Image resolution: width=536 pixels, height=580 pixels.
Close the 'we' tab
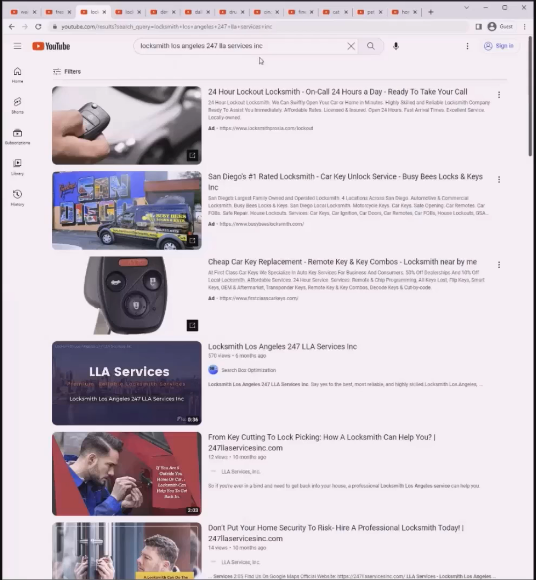(x=34, y=12)
